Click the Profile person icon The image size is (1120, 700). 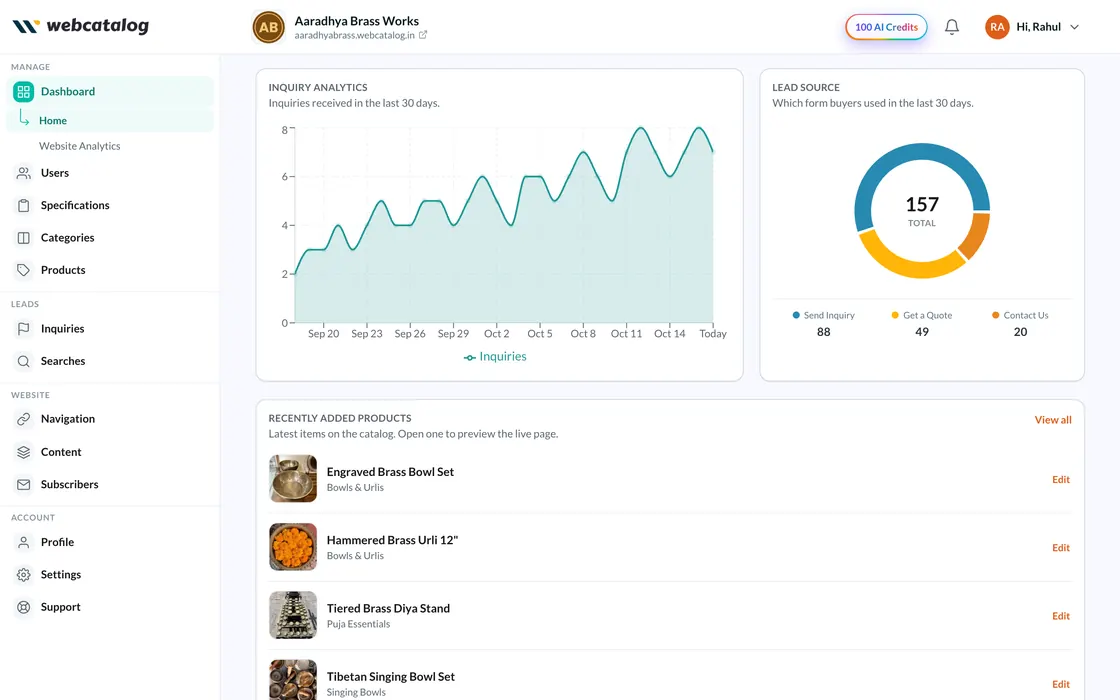[x=24, y=542]
